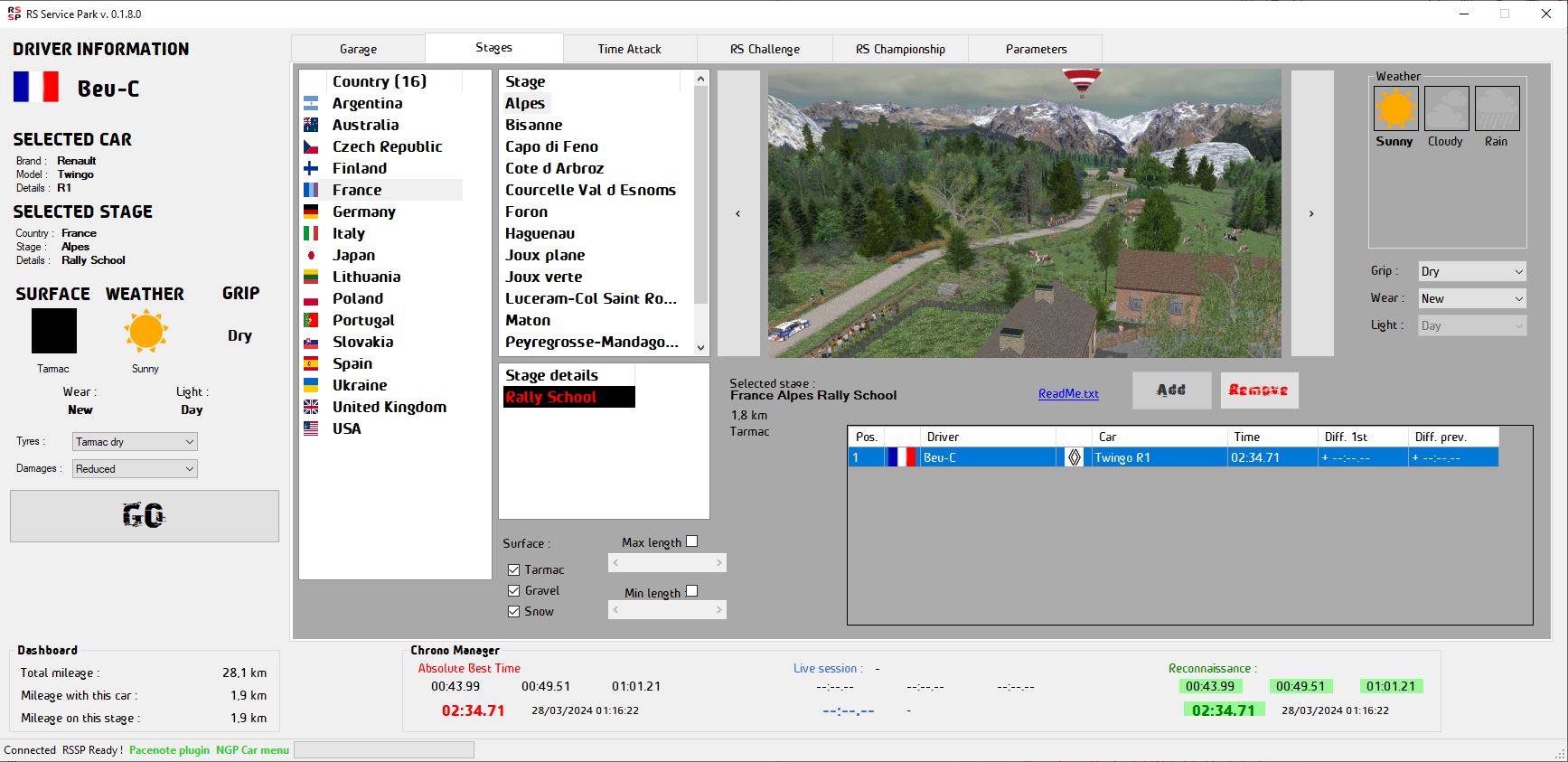Click the Italy flag icon

coord(311,233)
